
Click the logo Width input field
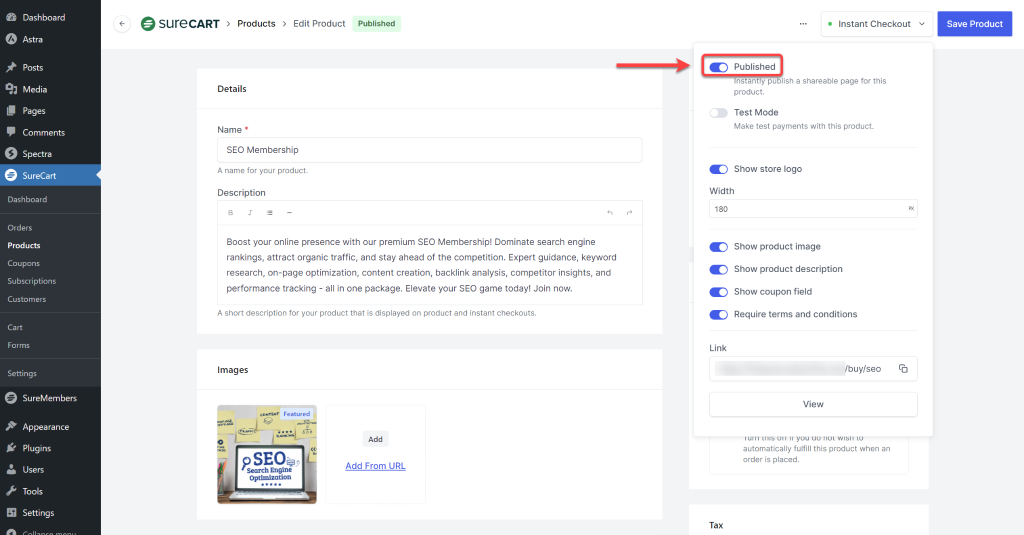813,209
